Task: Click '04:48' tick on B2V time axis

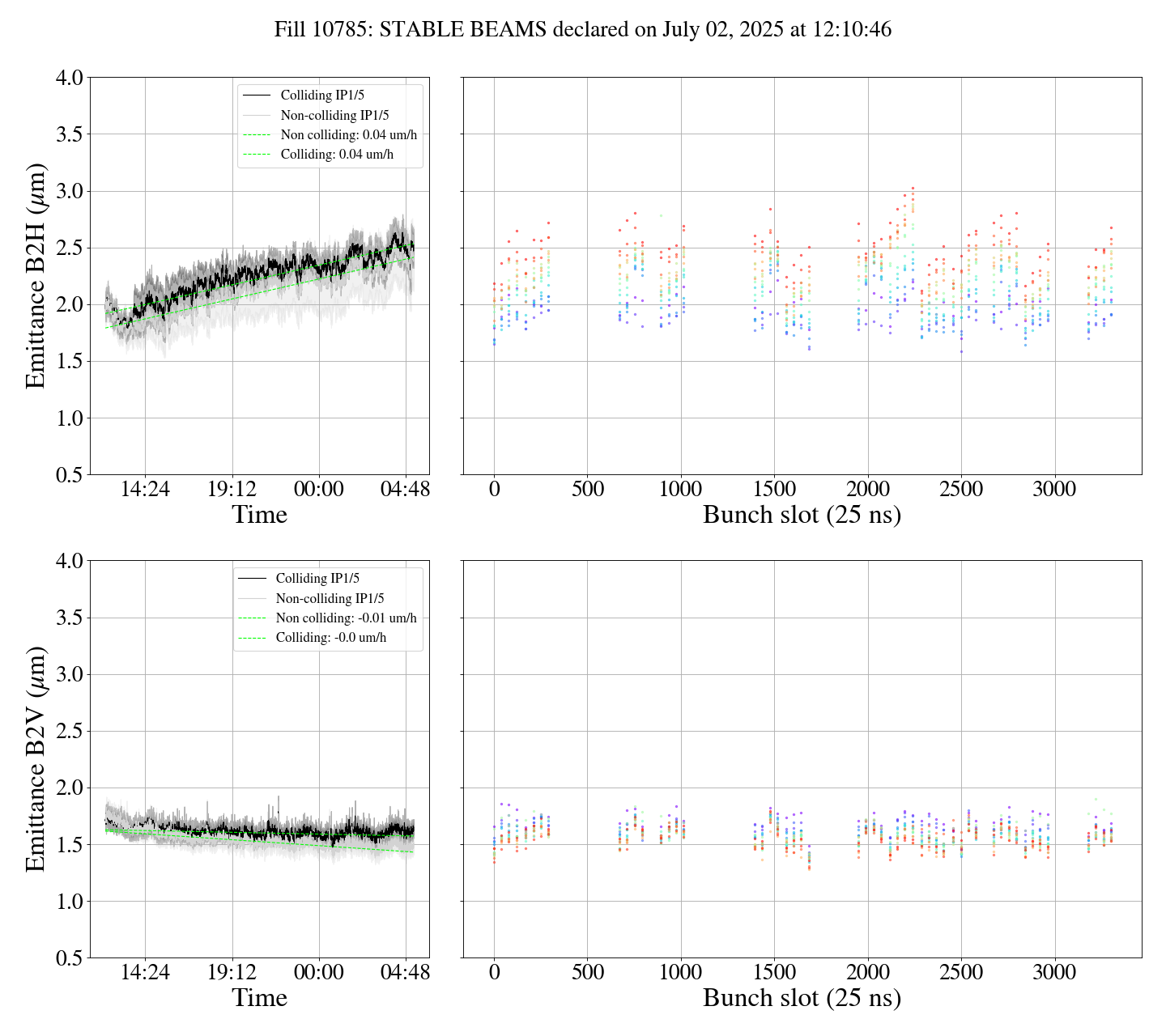Action: [406, 973]
